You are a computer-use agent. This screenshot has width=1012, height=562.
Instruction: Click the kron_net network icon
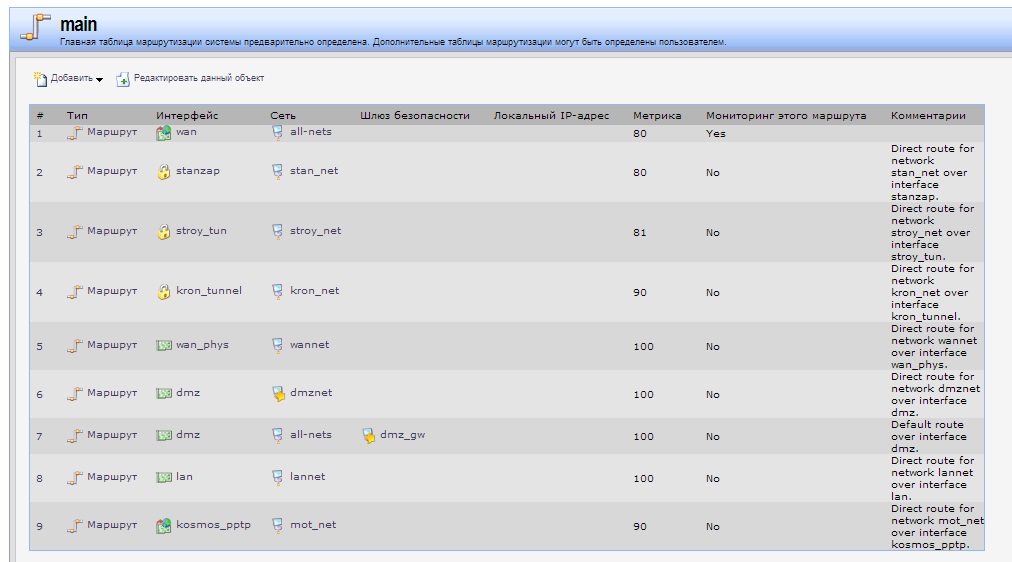[277, 291]
